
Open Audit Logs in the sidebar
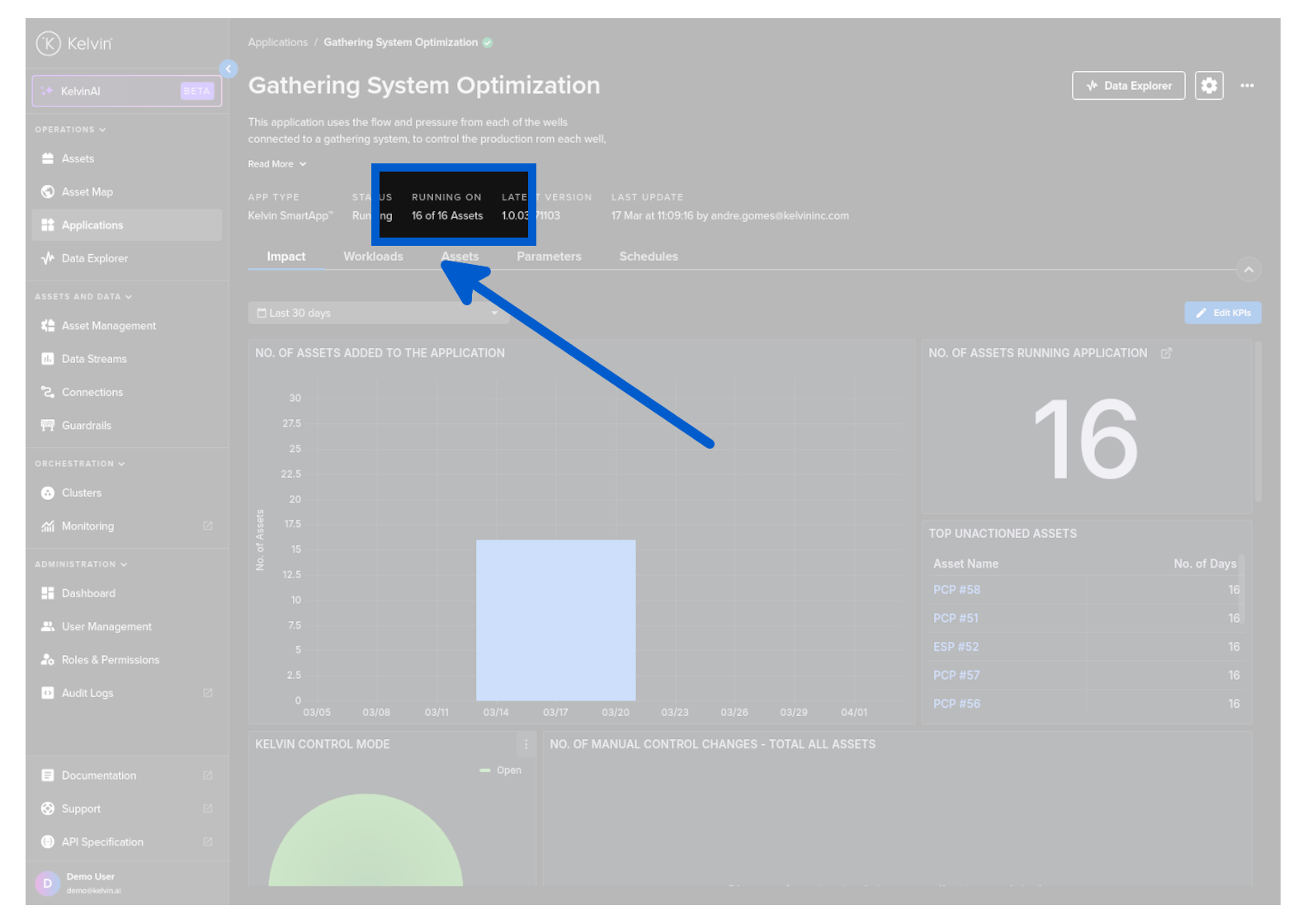coord(87,694)
